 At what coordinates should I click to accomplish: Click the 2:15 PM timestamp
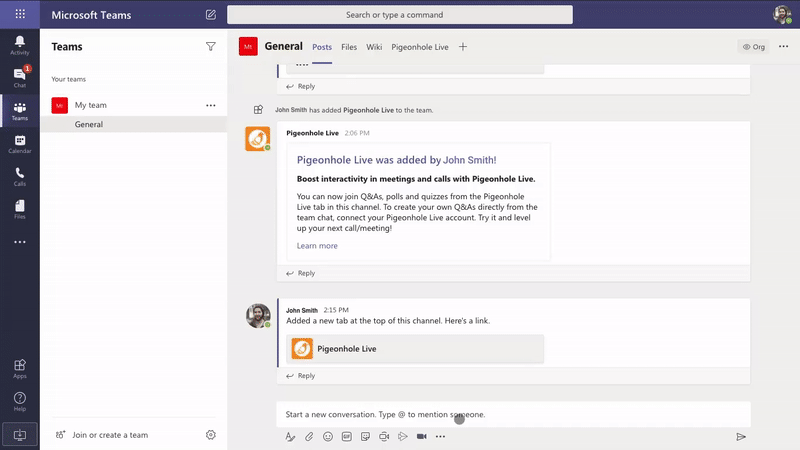[336, 310]
